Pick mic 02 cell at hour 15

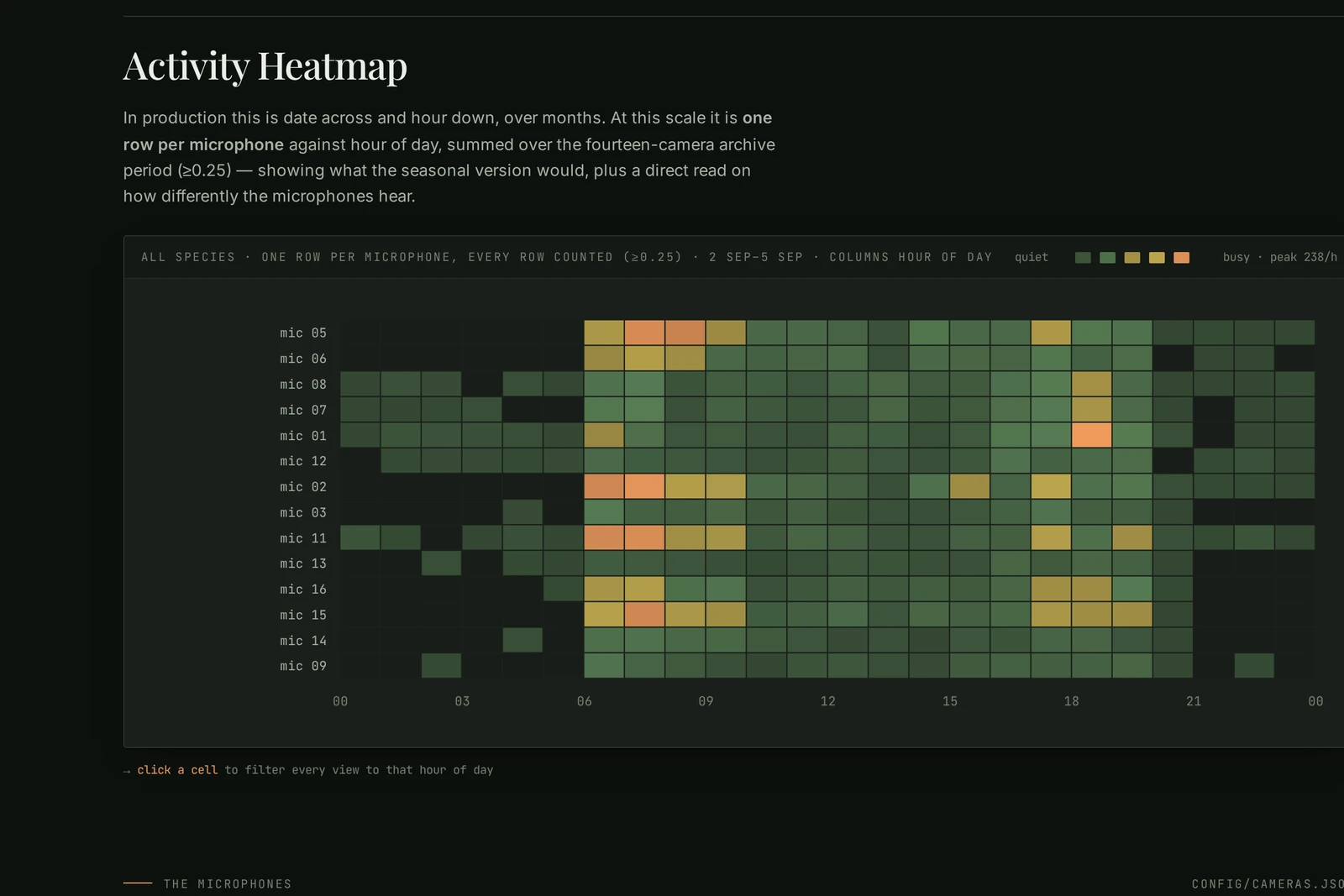[x=969, y=486]
